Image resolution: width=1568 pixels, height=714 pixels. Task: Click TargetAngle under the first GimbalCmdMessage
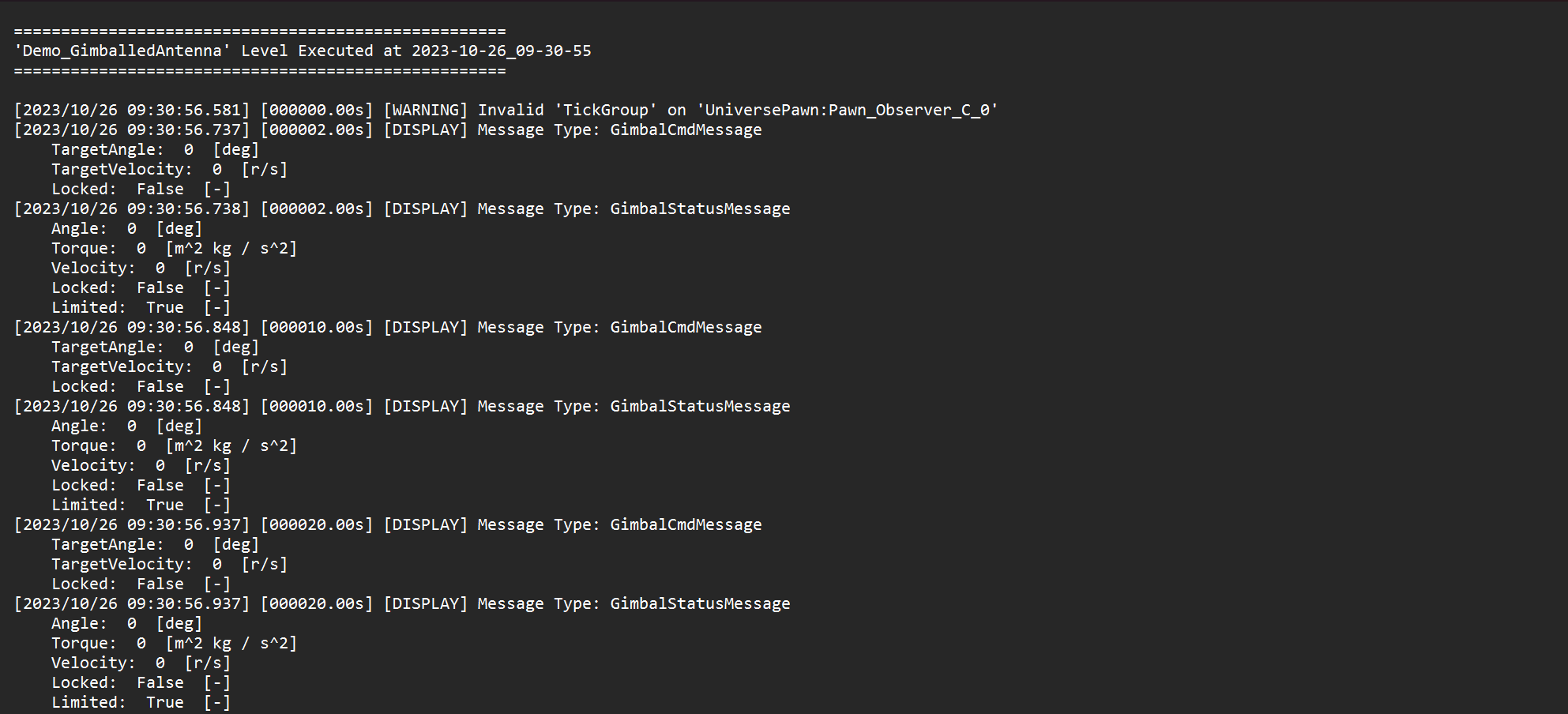107,150
